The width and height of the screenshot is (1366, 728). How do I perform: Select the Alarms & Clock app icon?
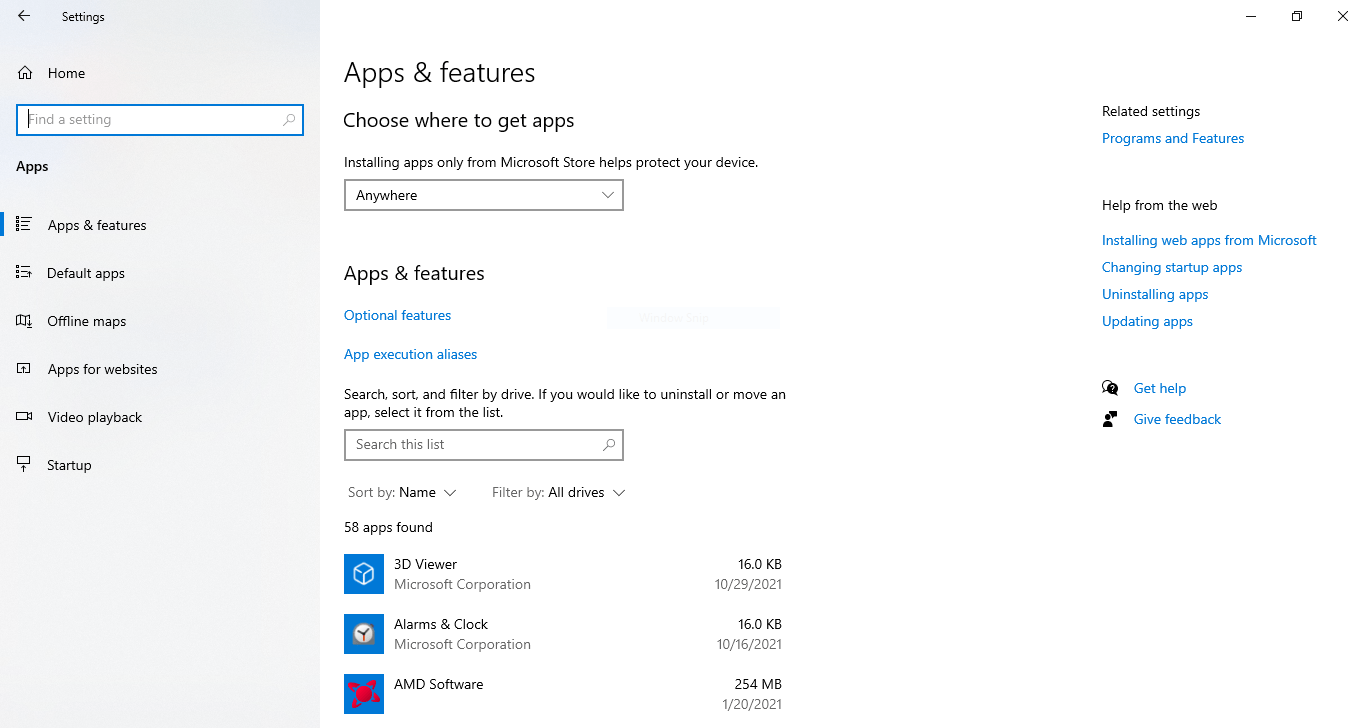[364, 634]
